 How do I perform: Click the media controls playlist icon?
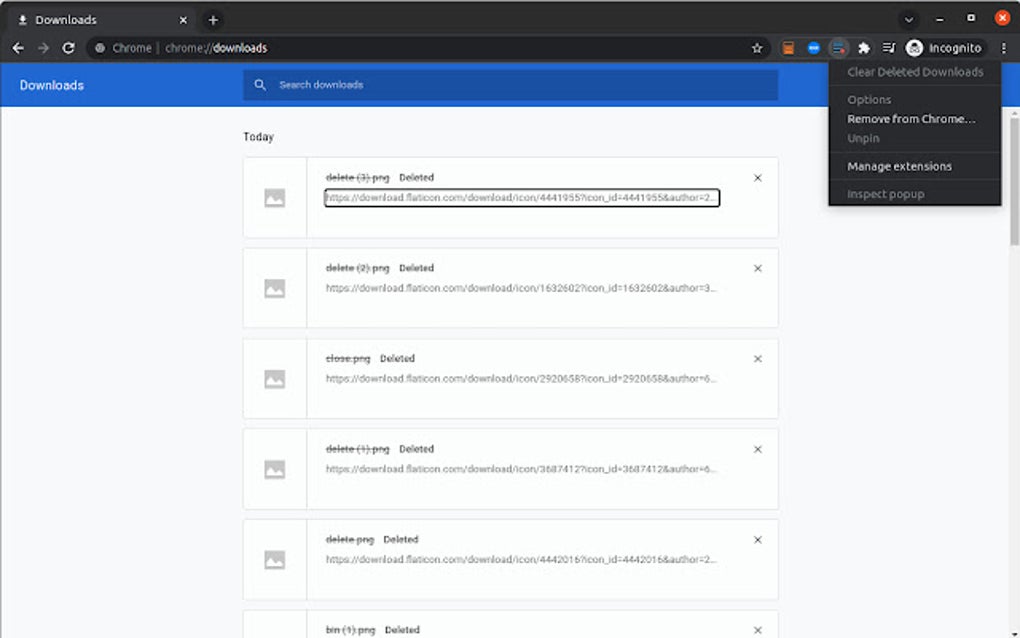[x=888, y=48]
